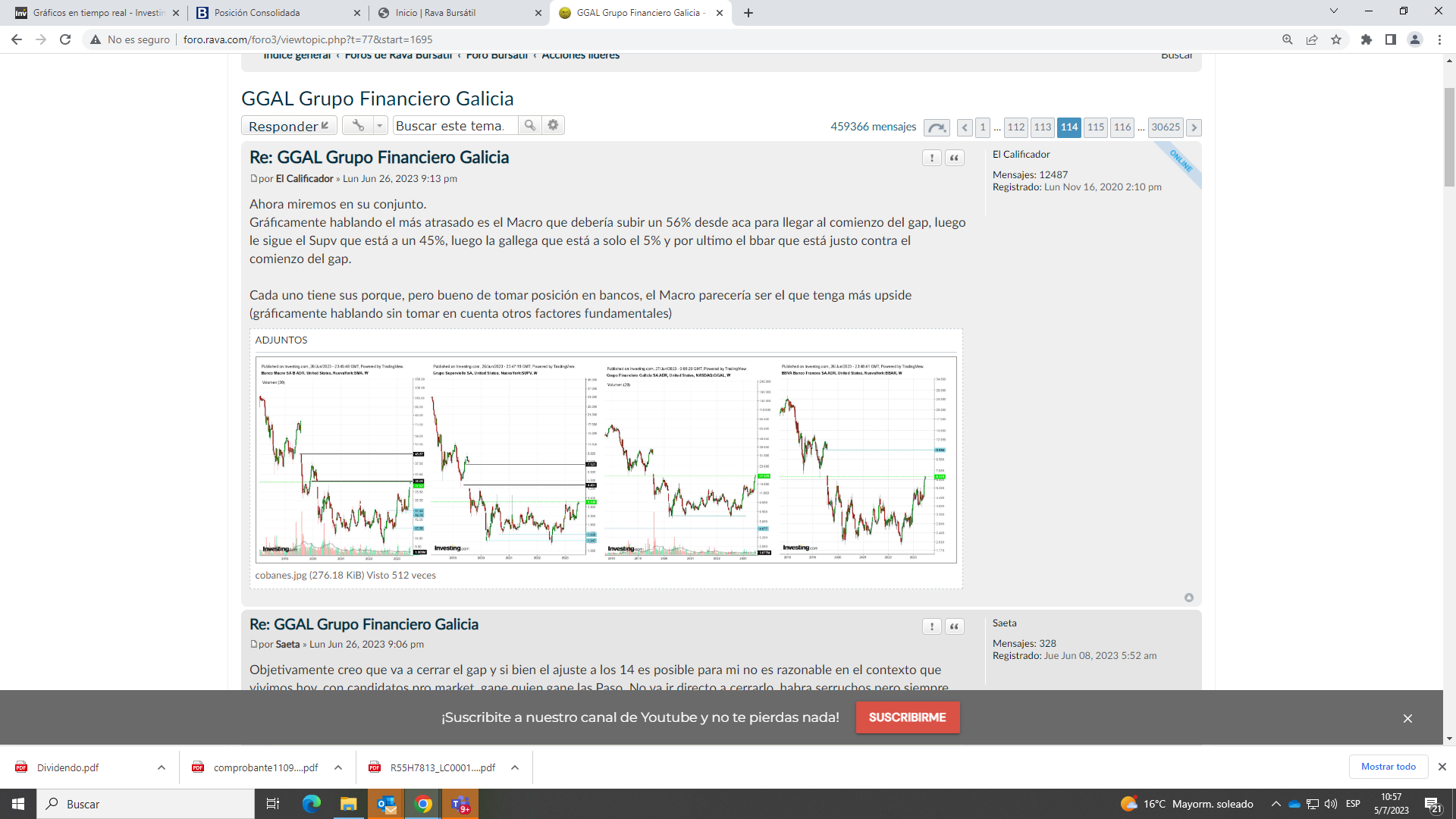Open the tab search dropdown chevron

pyautogui.click(x=1334, y=11)
